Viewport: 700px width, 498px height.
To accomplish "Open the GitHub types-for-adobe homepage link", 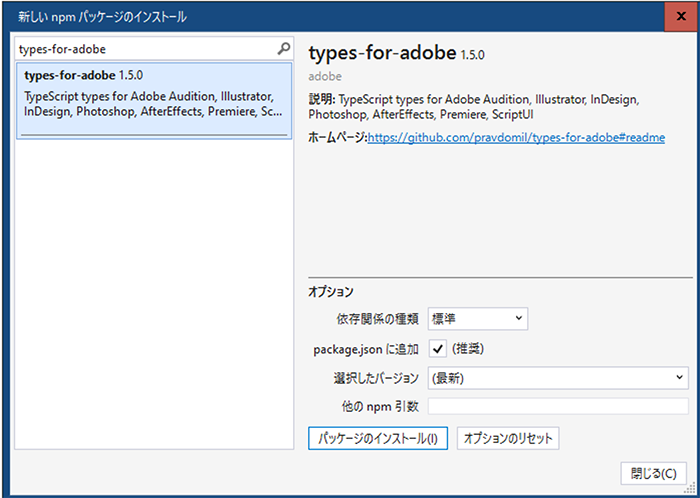I will pyautogui.click(x=516, y=138).
